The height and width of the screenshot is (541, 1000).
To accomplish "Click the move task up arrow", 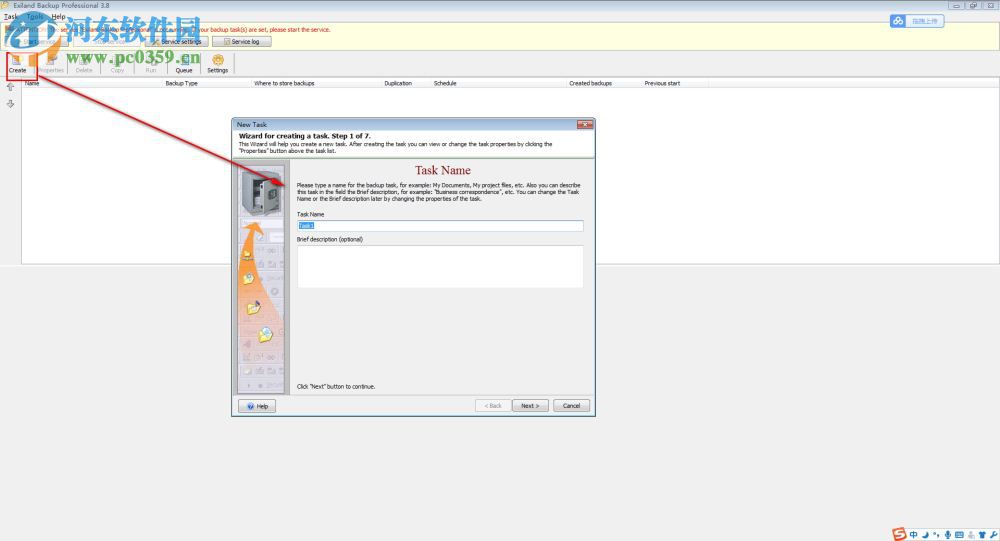I will click(10, 87).
